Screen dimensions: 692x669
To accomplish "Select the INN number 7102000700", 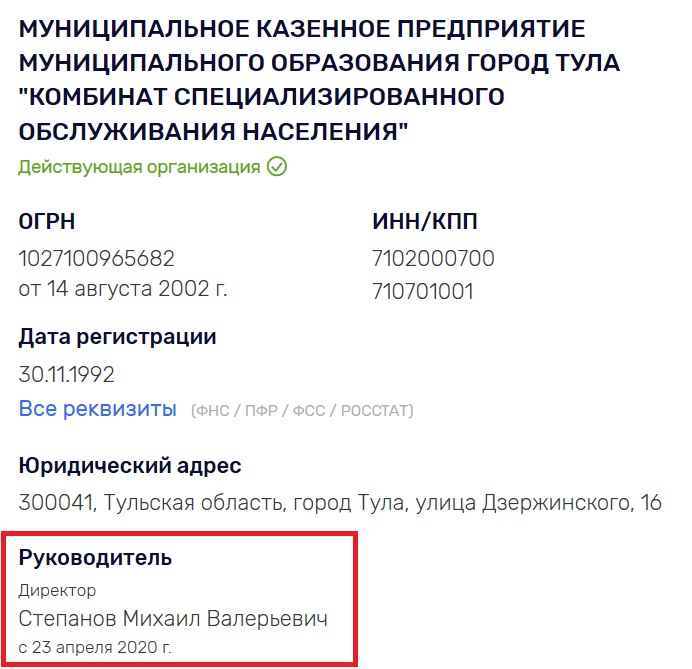I will pyautogui.click(x=433, y=259).
